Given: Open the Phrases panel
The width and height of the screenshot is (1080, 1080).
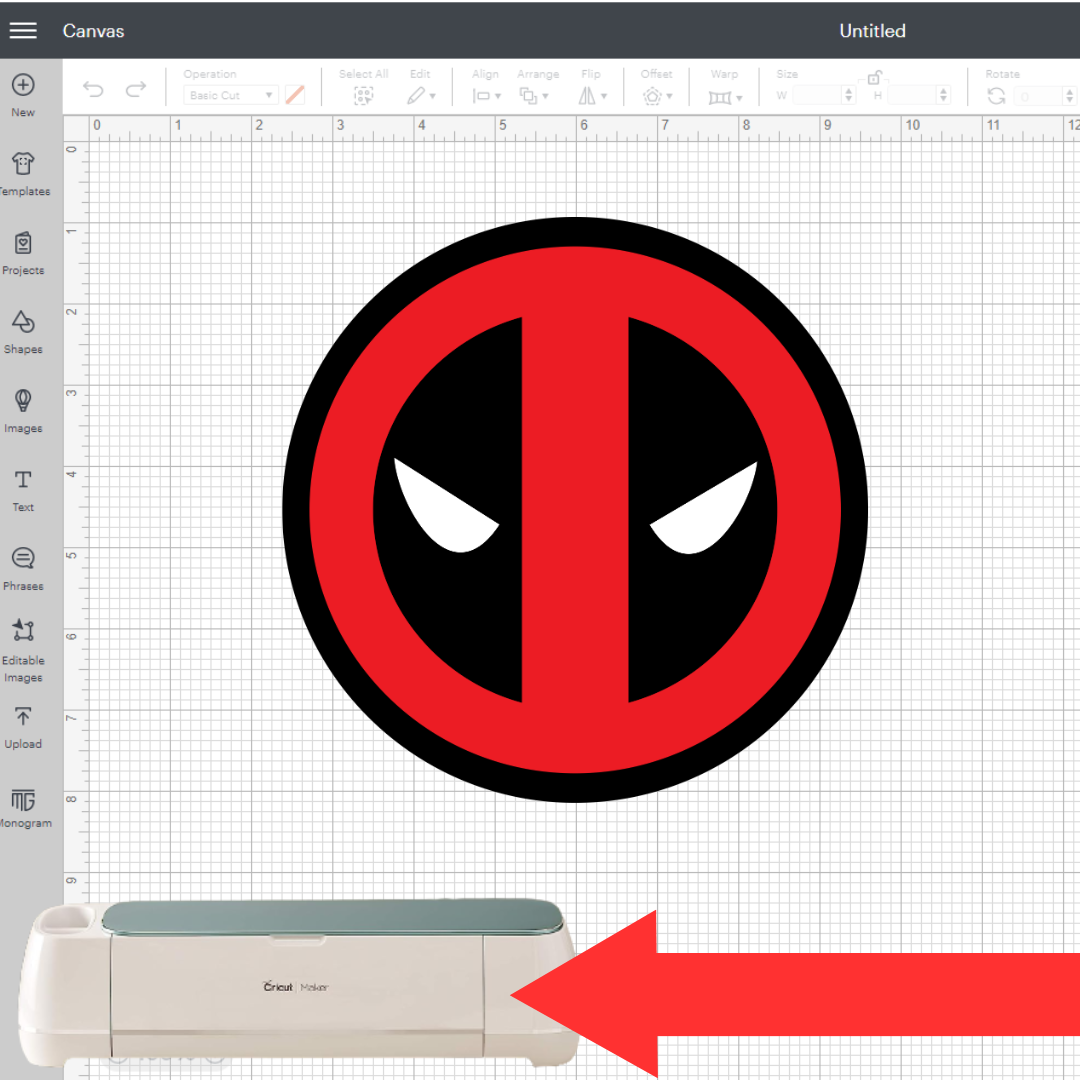Looking at the screenshot, I should [x=23, y=569].
